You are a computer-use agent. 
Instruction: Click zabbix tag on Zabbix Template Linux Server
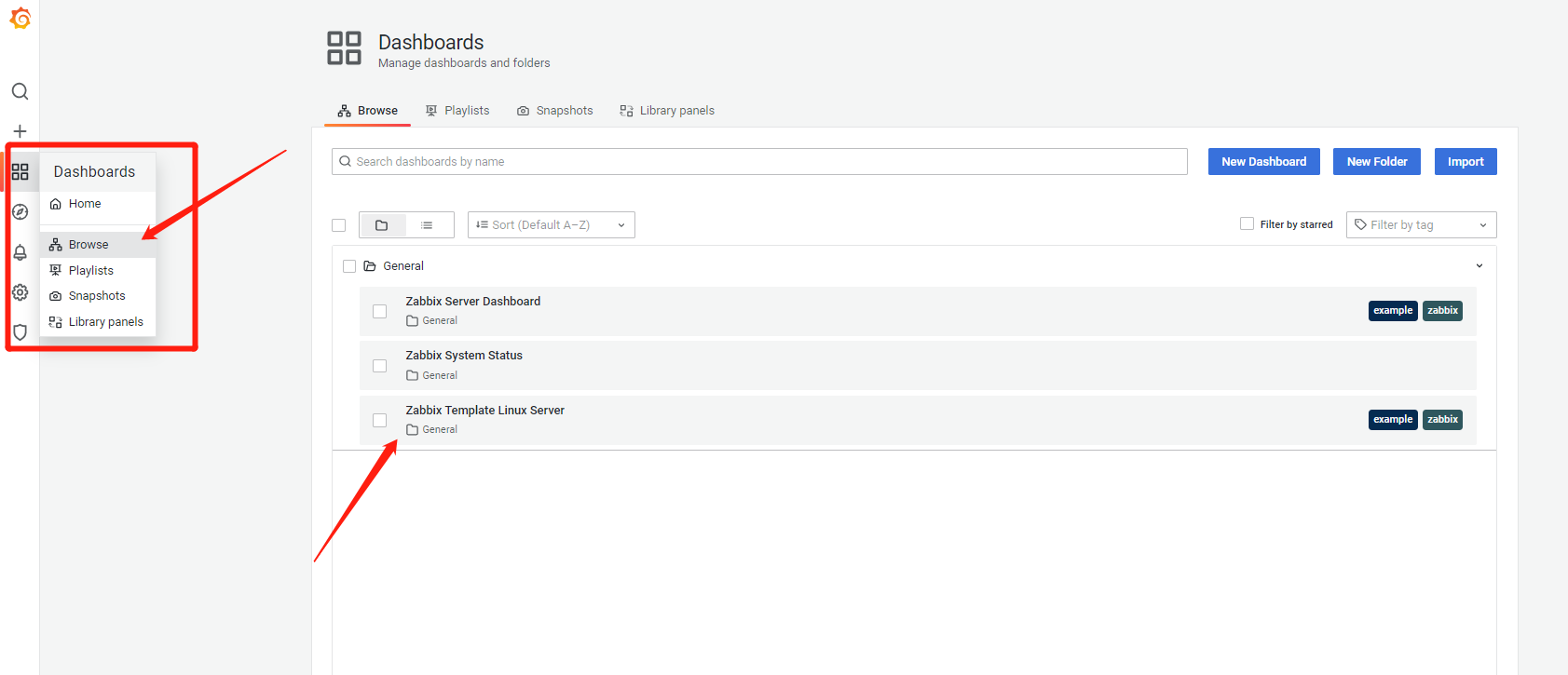[x=1442, y=420]
